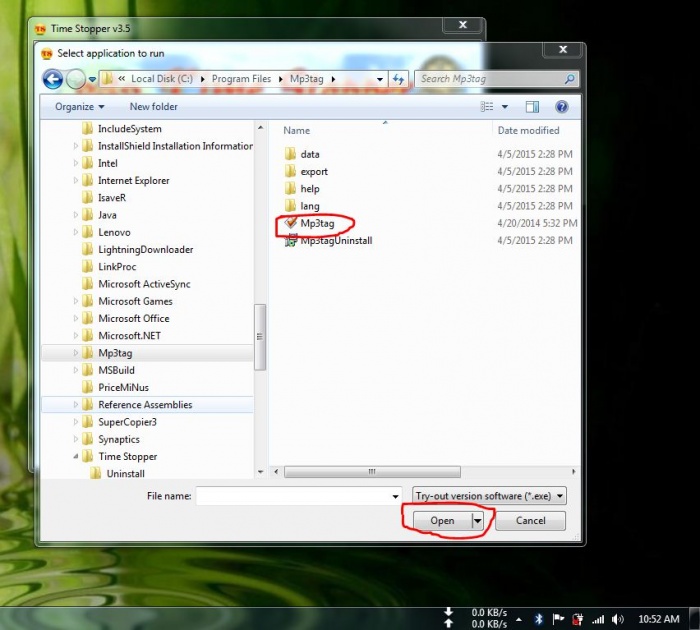Click the Bluetooth tray icon
700x630 pixels.
click(x=538, y=619)
